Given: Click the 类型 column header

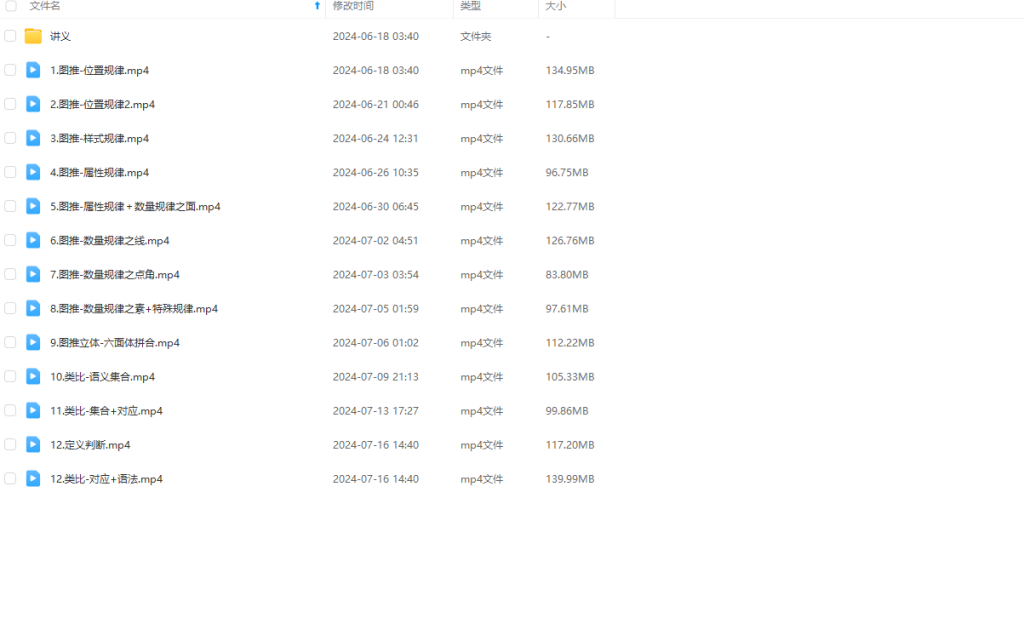Looking at the screenshot, I should pos(470,6).
